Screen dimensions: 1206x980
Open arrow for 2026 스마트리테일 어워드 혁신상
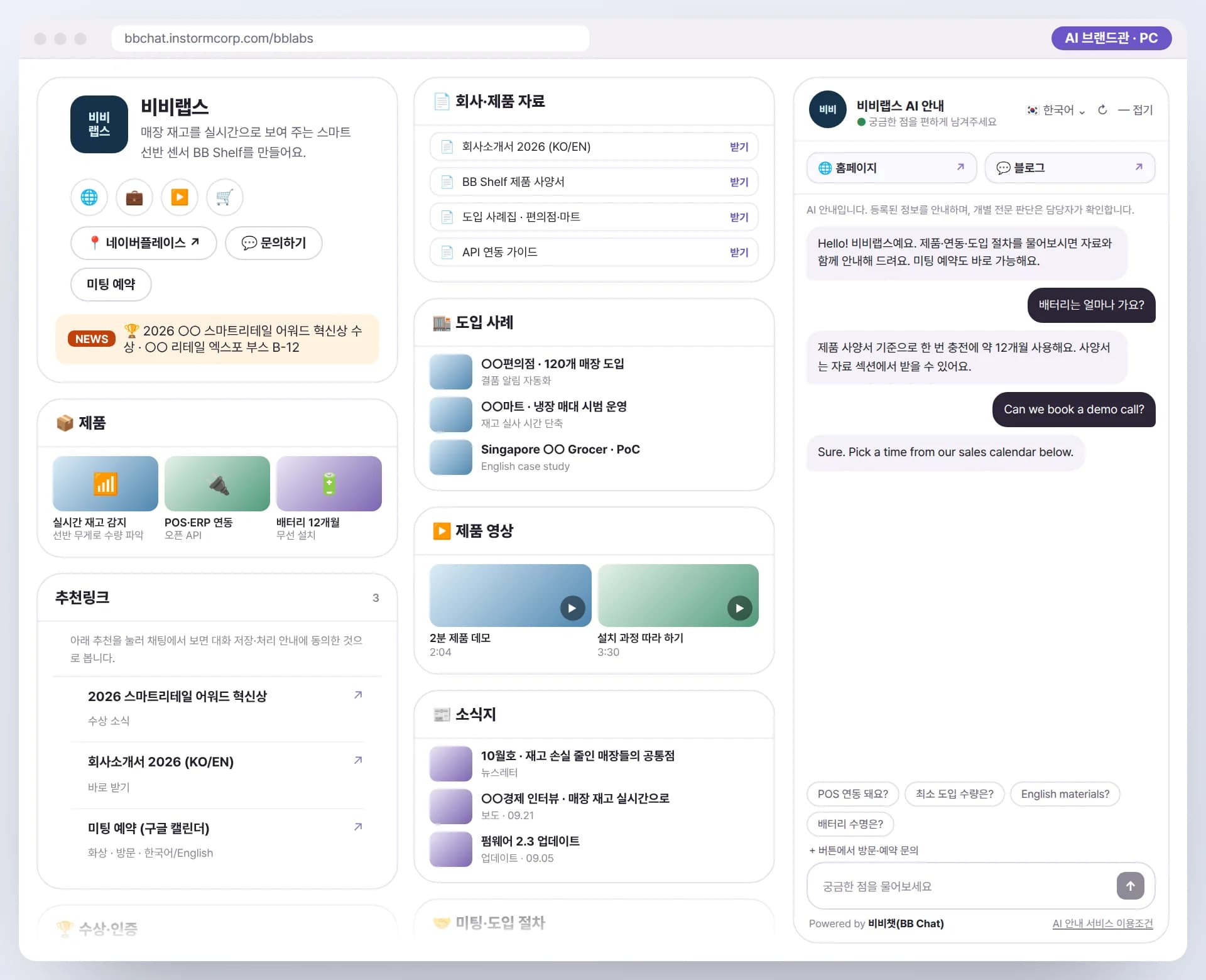[x=358, y=695]
